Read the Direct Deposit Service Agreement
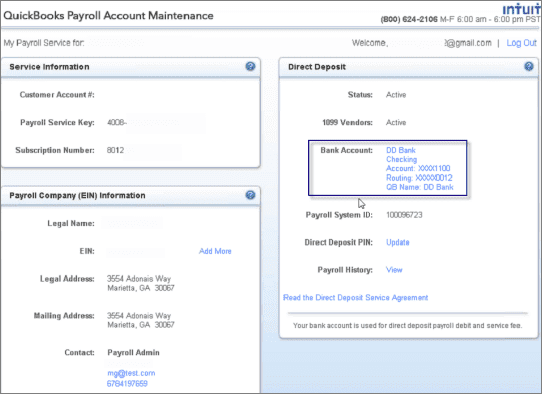The height and width of the screenshot is (394, 542). (355, 298)
